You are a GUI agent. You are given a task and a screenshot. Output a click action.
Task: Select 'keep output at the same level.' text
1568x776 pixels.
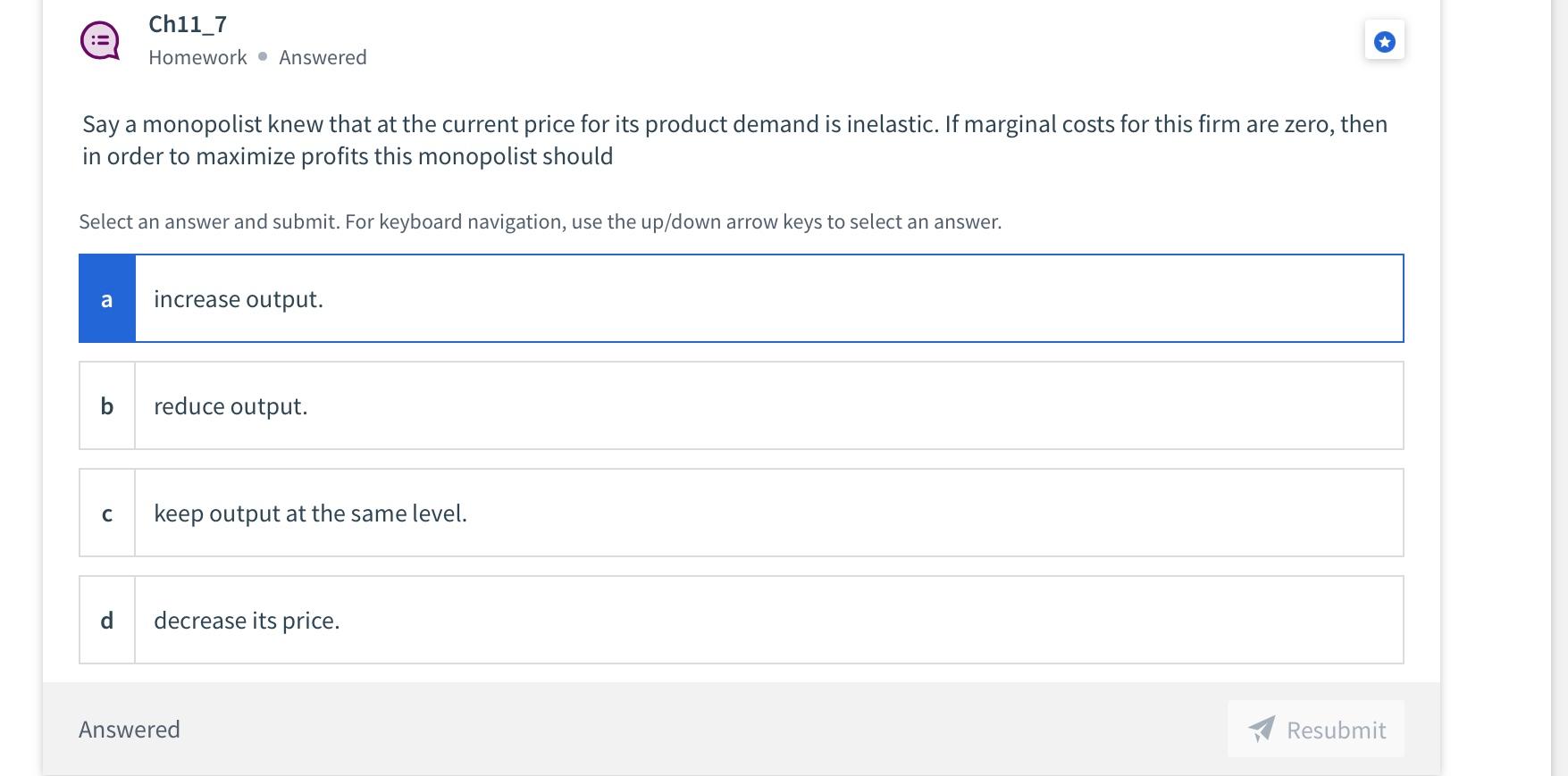click(x=310, y=513)
